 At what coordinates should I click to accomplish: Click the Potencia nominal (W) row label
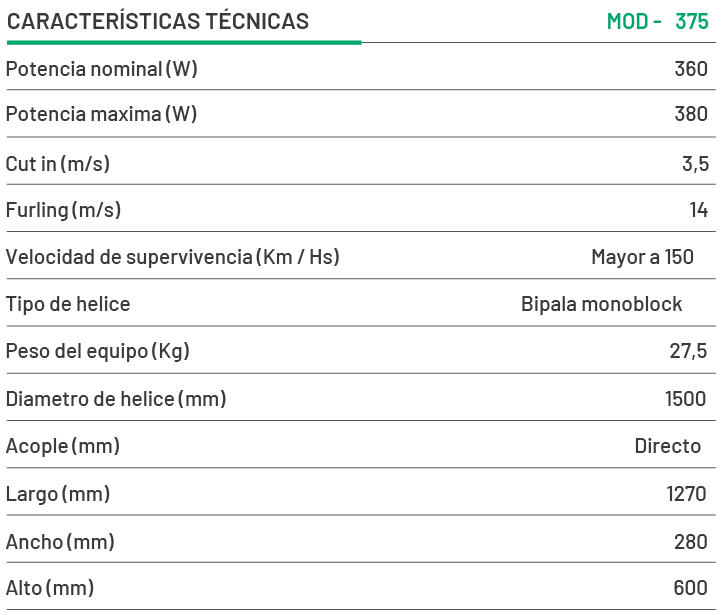click(x=101, y=69)
